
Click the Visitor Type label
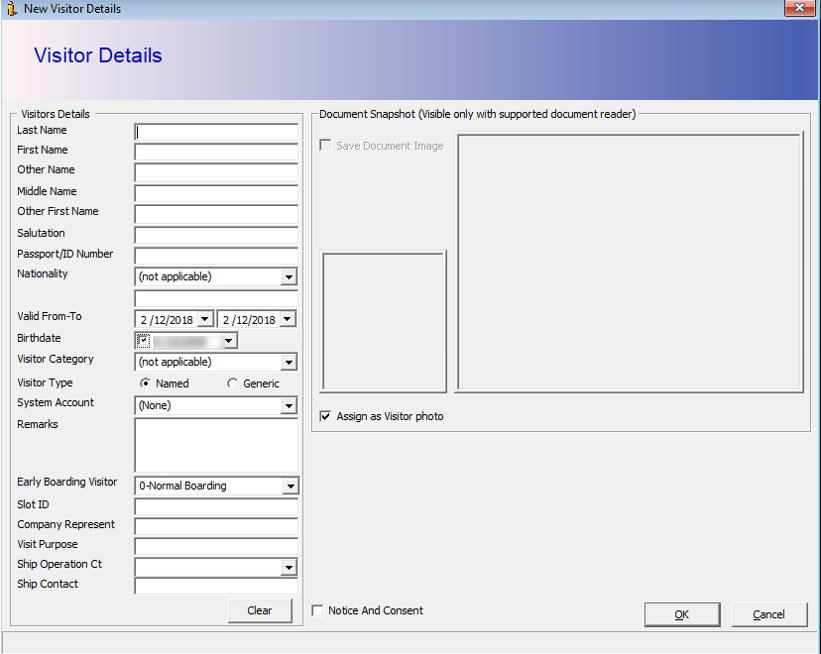[45, 383]
